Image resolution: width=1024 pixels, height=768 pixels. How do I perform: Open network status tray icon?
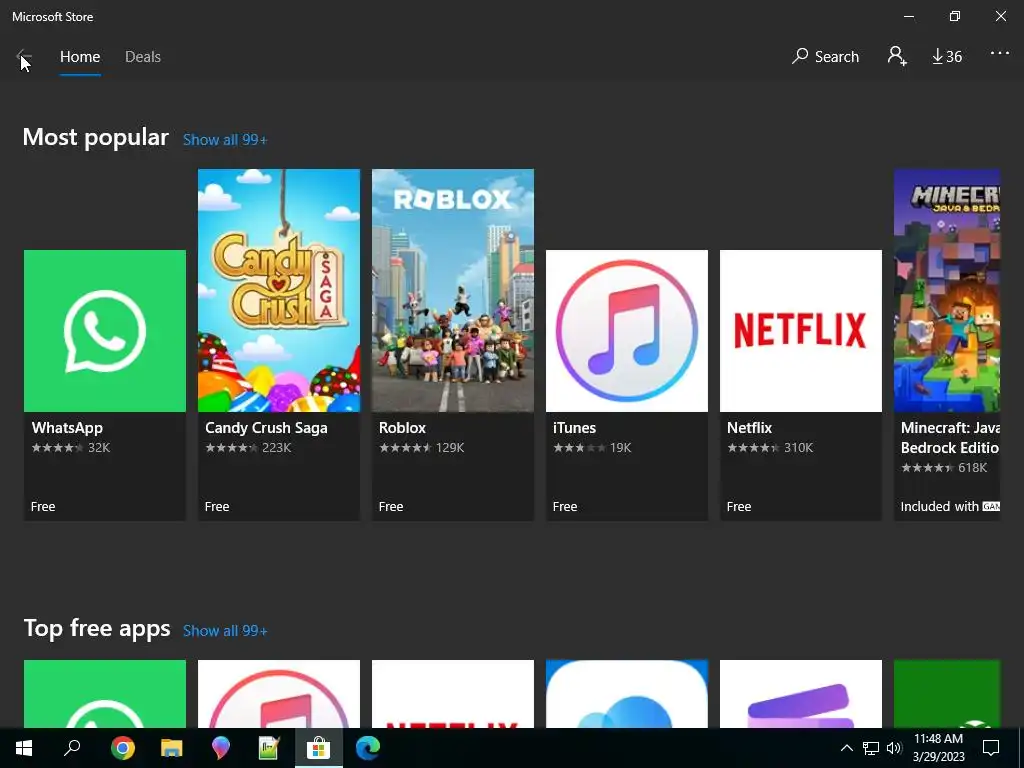click(871, 748)
